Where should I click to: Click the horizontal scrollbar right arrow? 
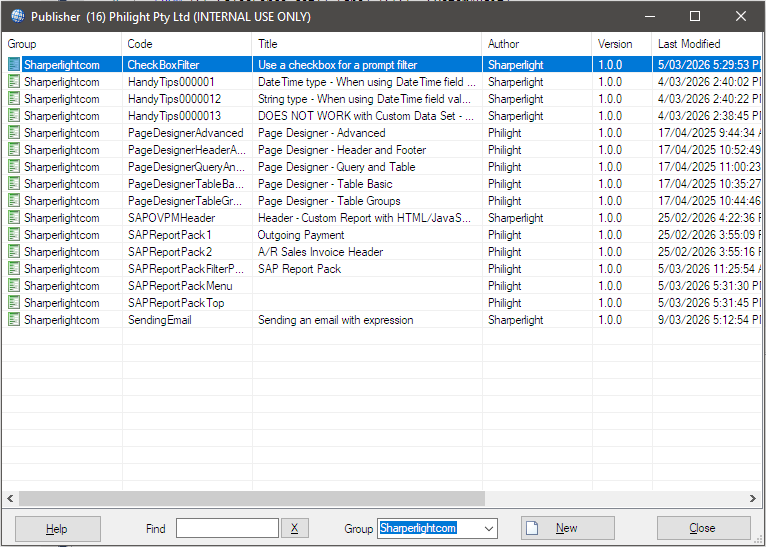point(752,498)
